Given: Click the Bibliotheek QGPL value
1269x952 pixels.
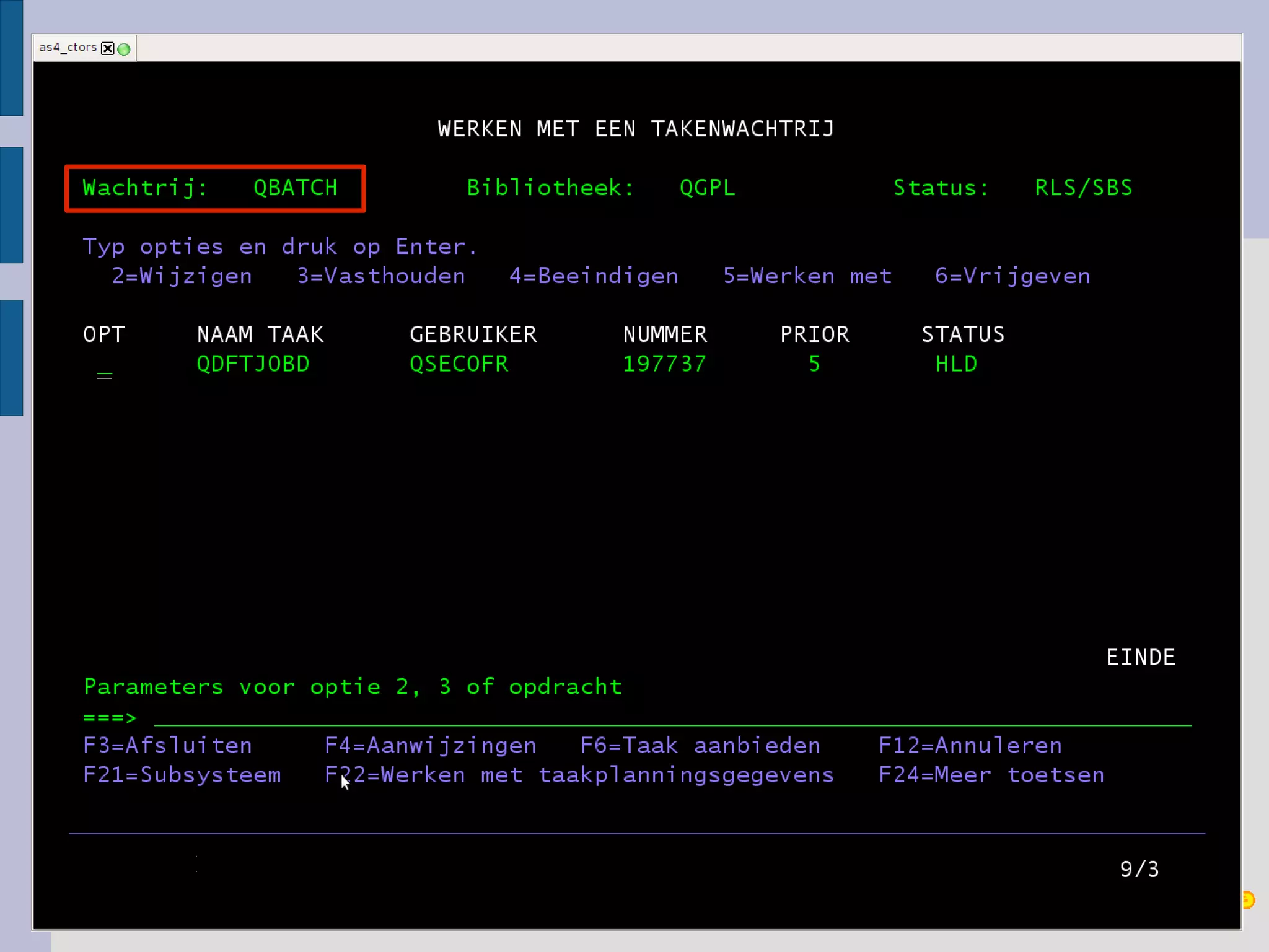Looking at the screenshot, I should [707, 188].
